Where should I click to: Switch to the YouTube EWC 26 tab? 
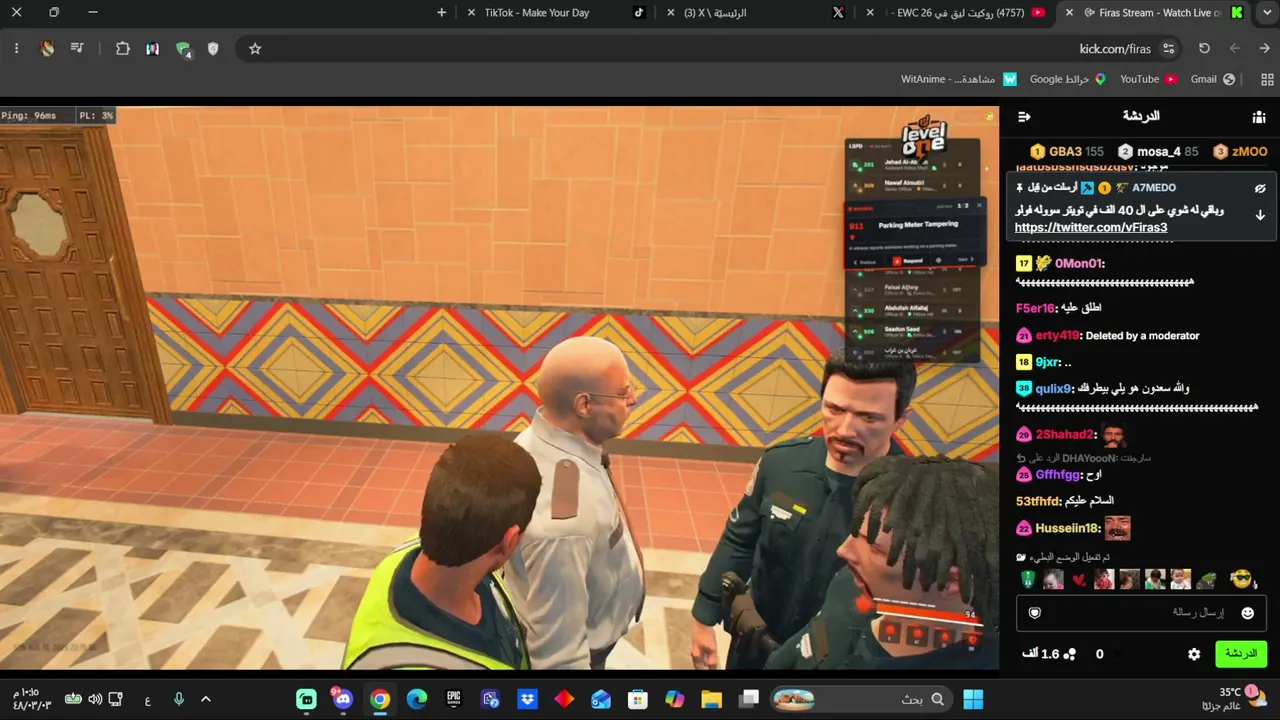coord(955,13)
